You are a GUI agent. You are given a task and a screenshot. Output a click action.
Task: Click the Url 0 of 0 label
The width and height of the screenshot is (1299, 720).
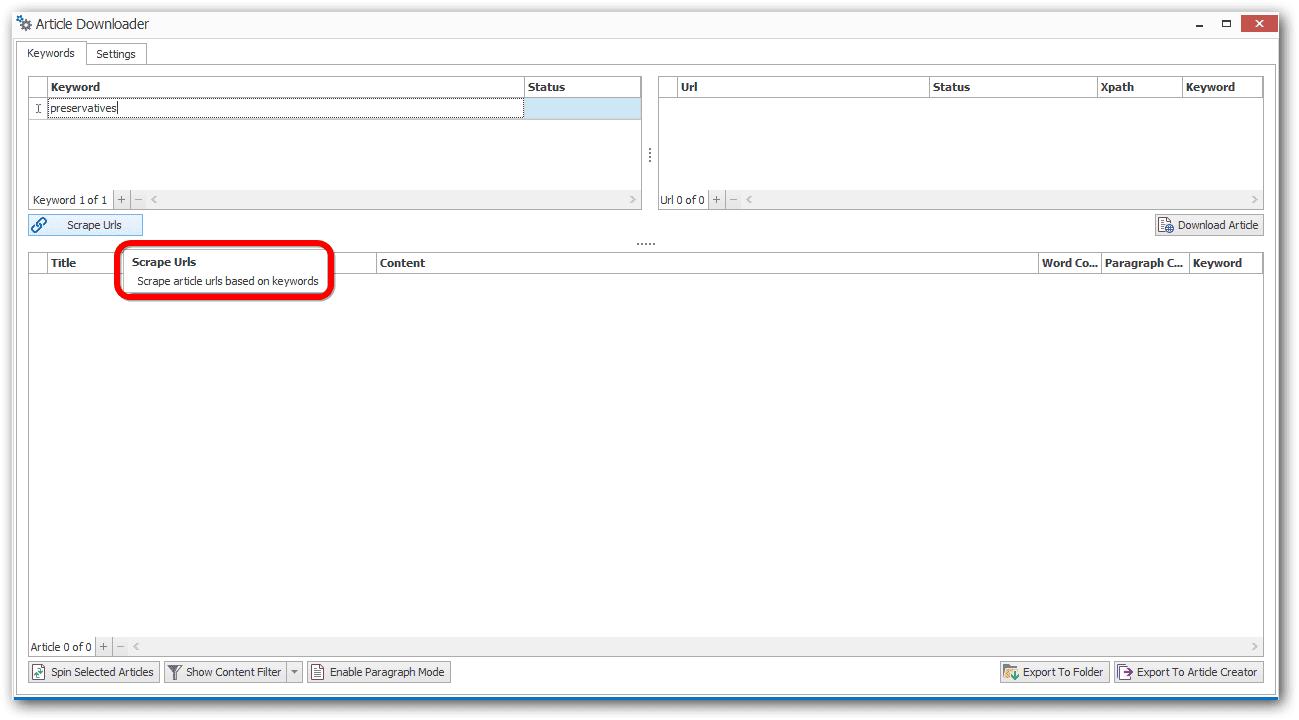682,200
